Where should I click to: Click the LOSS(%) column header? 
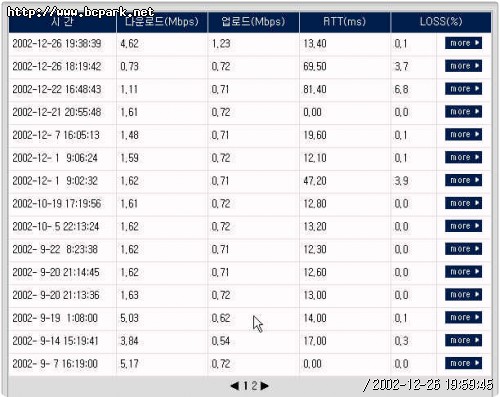[441, 22]
